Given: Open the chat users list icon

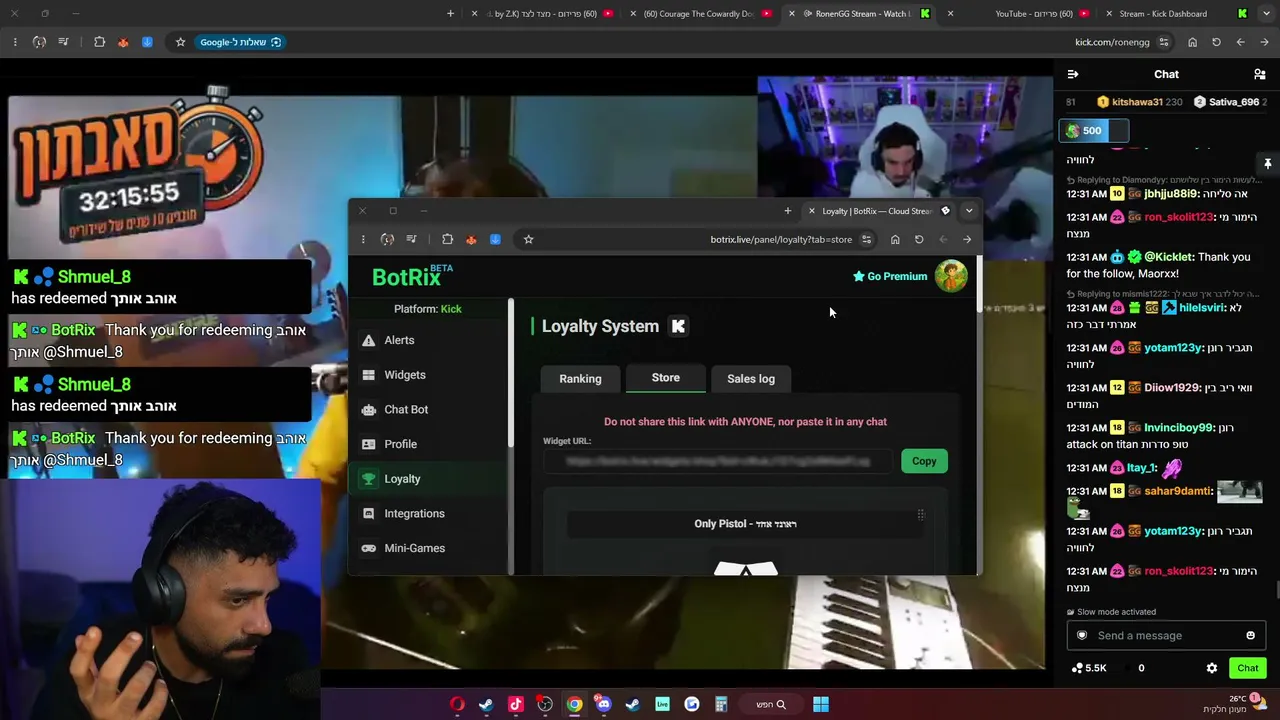Looking at the screenshot, I should (1260, 74).
